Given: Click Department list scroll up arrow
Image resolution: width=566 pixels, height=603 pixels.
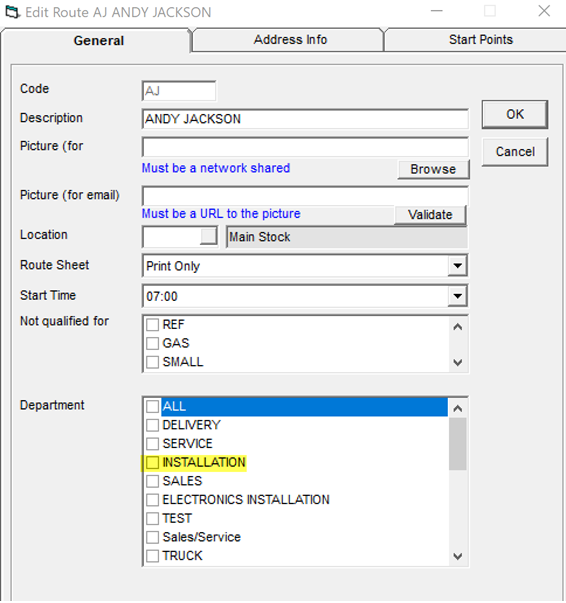Looking at the screenshot, I should (x=458, y=408).
